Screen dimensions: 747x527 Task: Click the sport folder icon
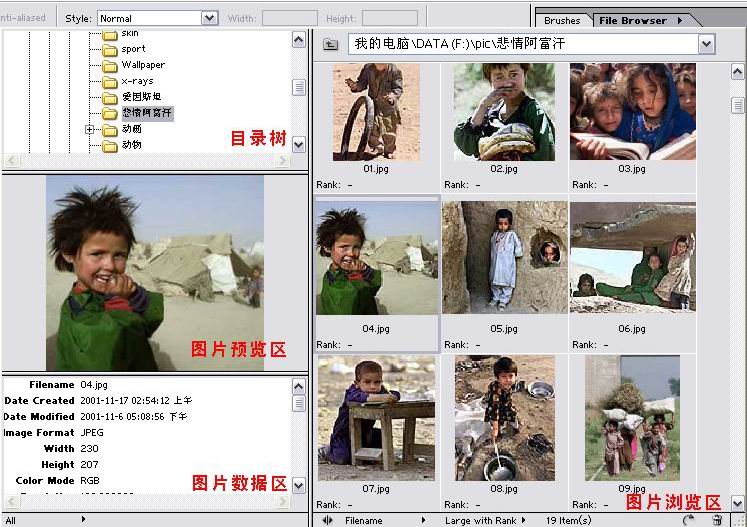click(110, 50)
